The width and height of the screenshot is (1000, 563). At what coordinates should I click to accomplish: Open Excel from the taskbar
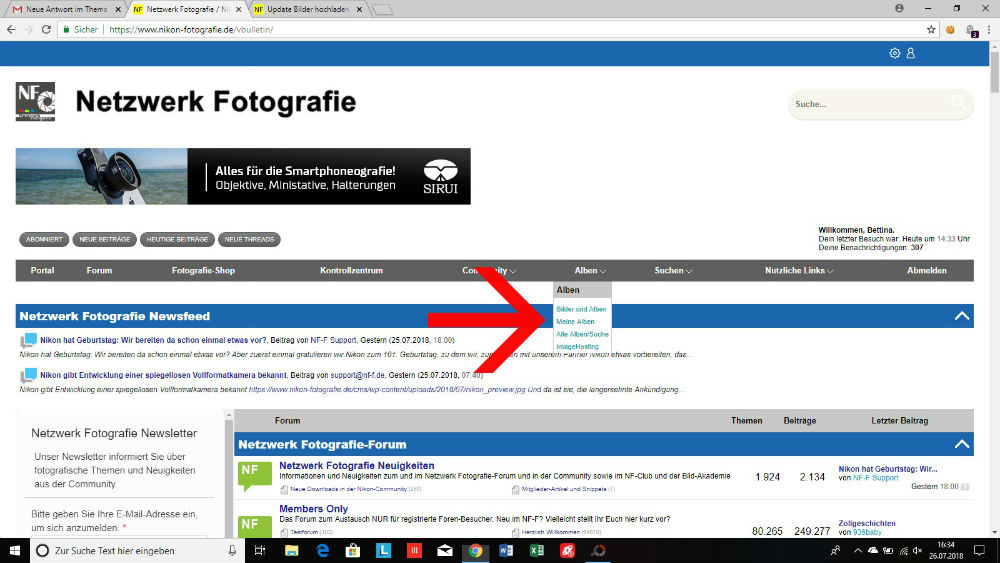click(536, 550)
